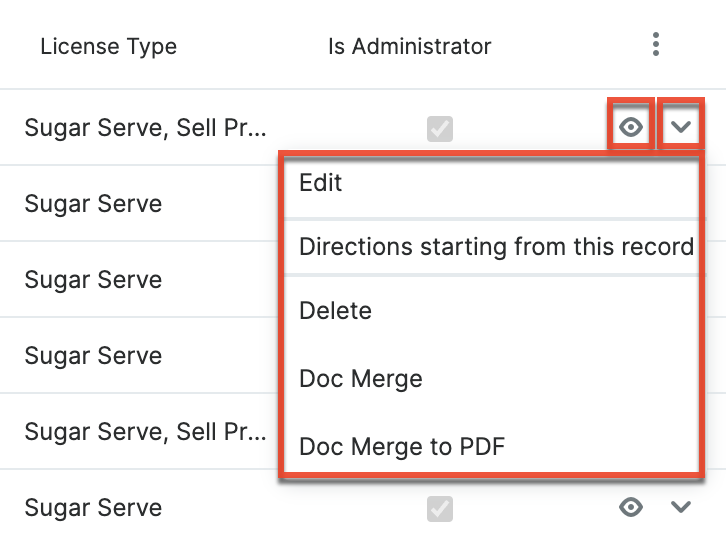Image resolution: width=726 pixels, height=540 pixels.
Task: Preview the first row record with eye icon
Action: click(x=631, y=127)
